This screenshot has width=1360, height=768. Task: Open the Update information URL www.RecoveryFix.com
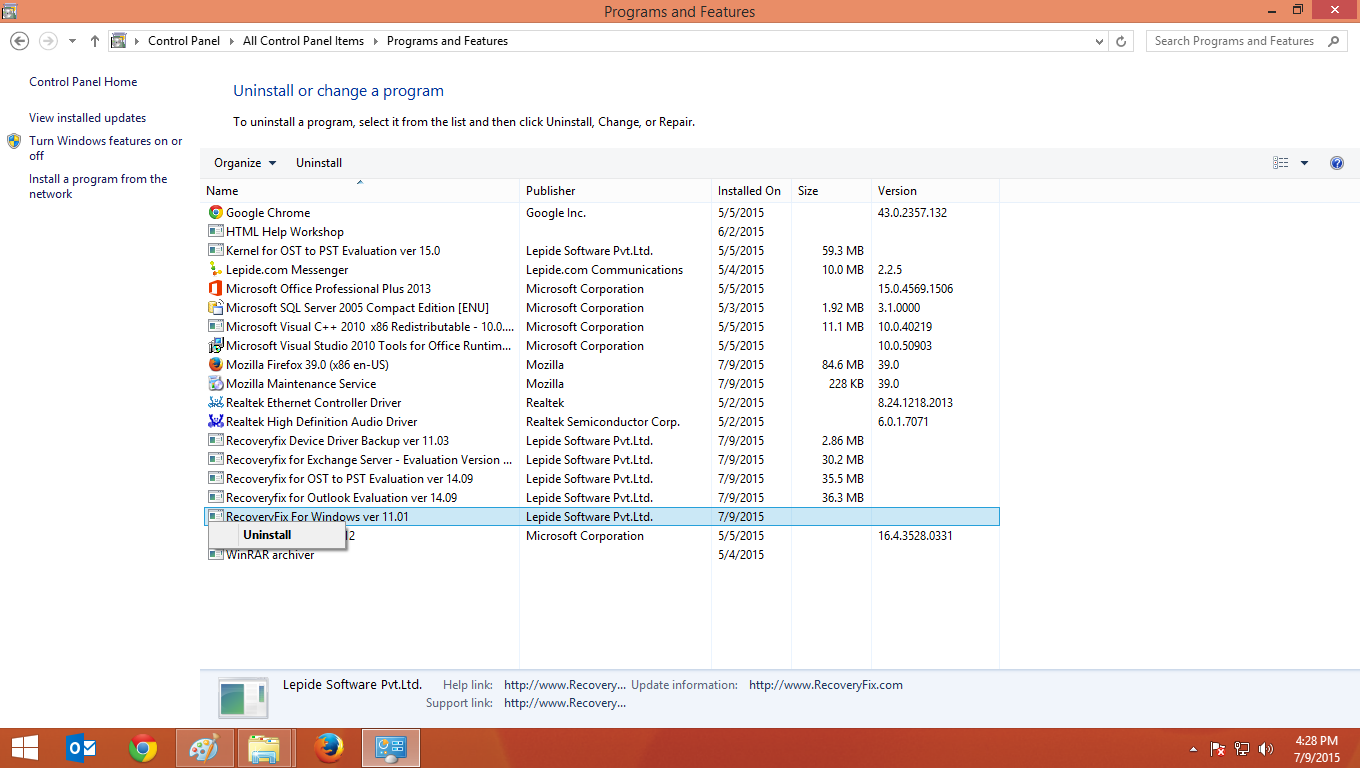pyautogui.click(x=826, y=685)
